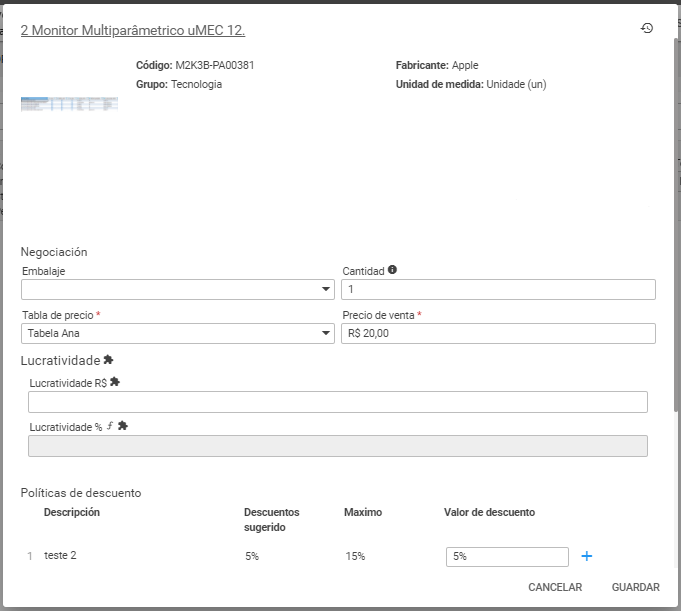
Task: Click the Grupo value Tecnologia
Action: click(x=196, y=84)
